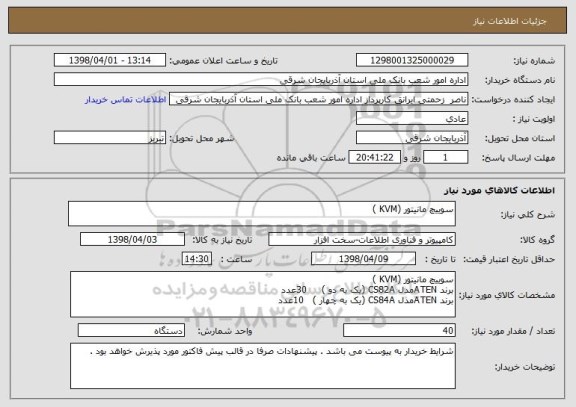Click the price validity date 1398/04/09
Screen dimensions: 576x407
[x=363, y=259]
